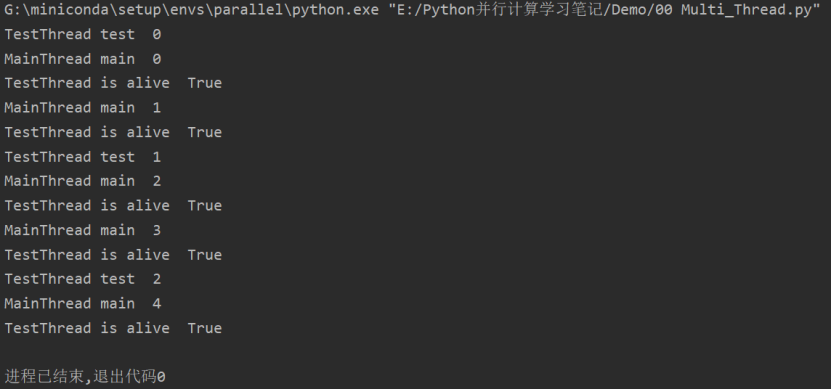Screen dimensions: 831x390
Task: Select the first 'TestThread test 0' line
Action: pos(83,34)
